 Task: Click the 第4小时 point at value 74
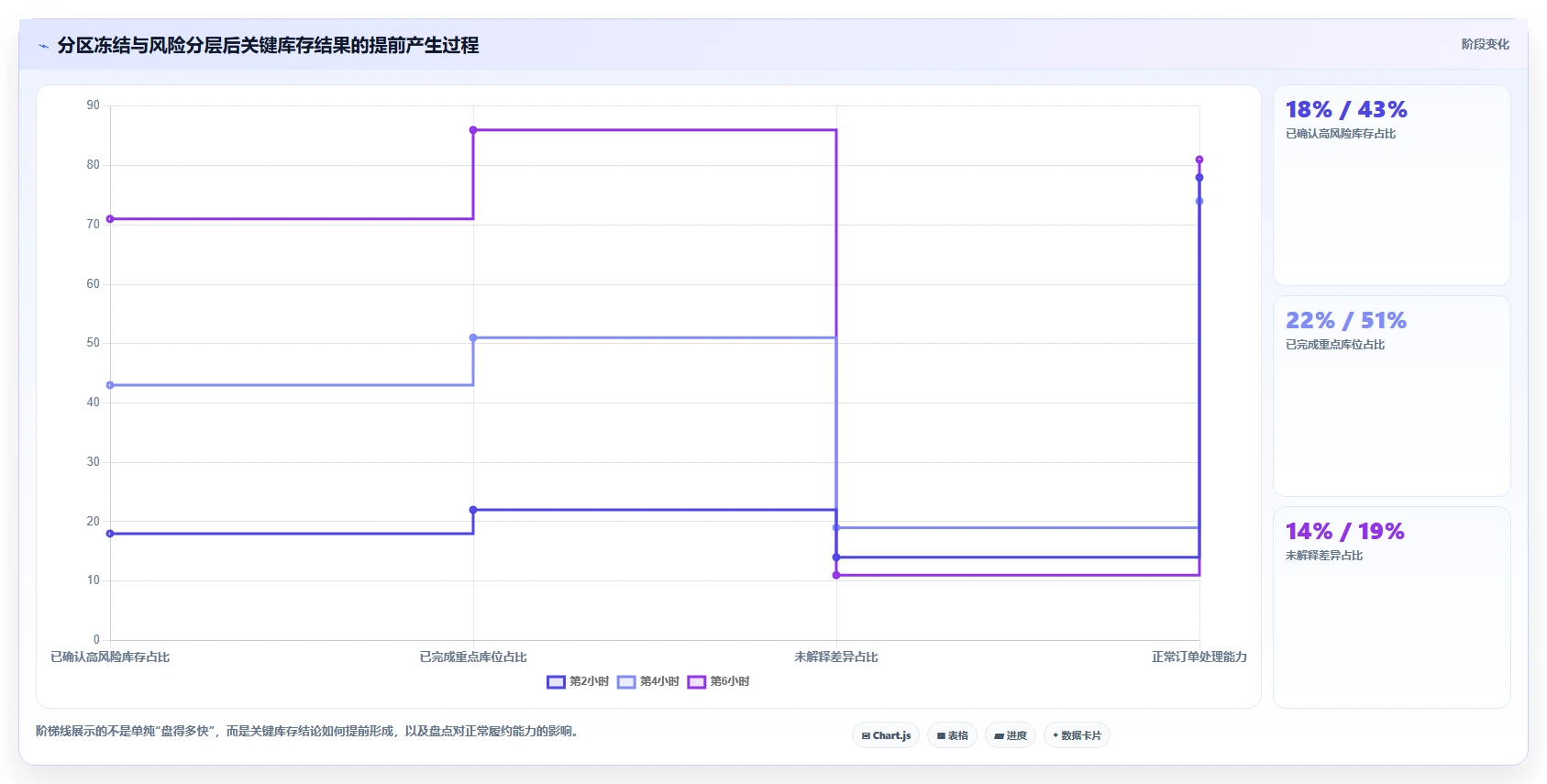[1199, 201]
